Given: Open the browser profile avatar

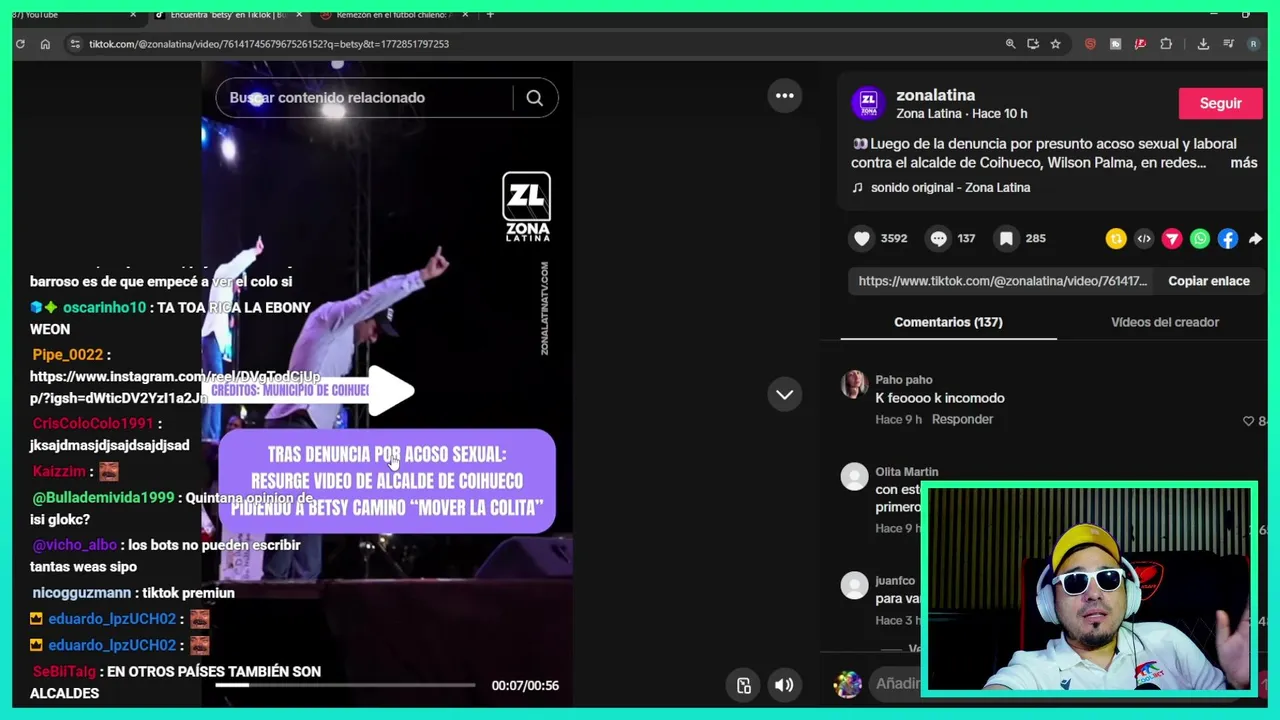Looking at the screenshot, I should pyautogui.click(x=1254, y=44).
